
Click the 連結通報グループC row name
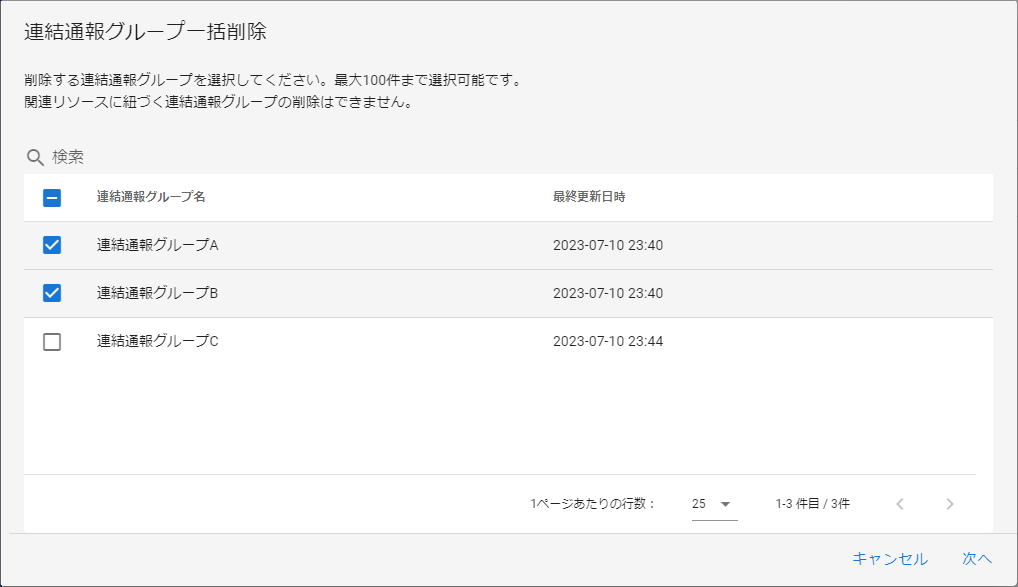(x=157, y=341)
